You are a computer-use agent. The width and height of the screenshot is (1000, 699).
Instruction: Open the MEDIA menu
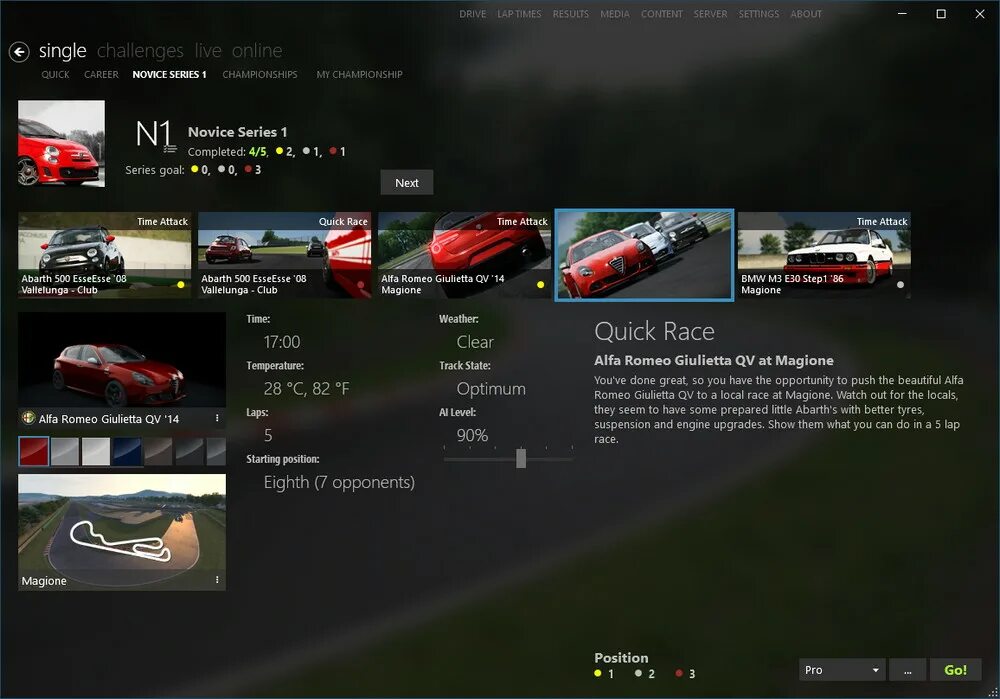point(615,14)
